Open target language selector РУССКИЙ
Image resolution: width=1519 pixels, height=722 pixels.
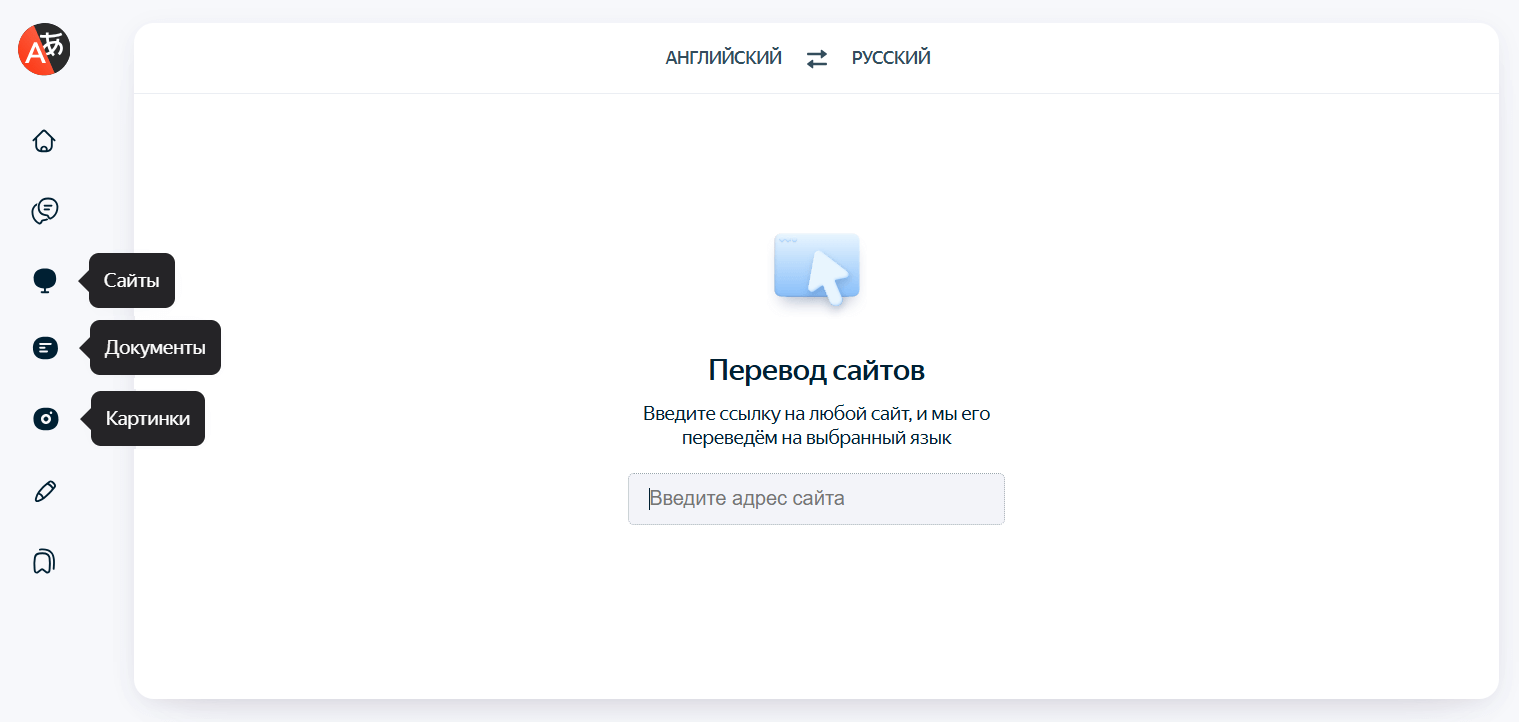891,58
